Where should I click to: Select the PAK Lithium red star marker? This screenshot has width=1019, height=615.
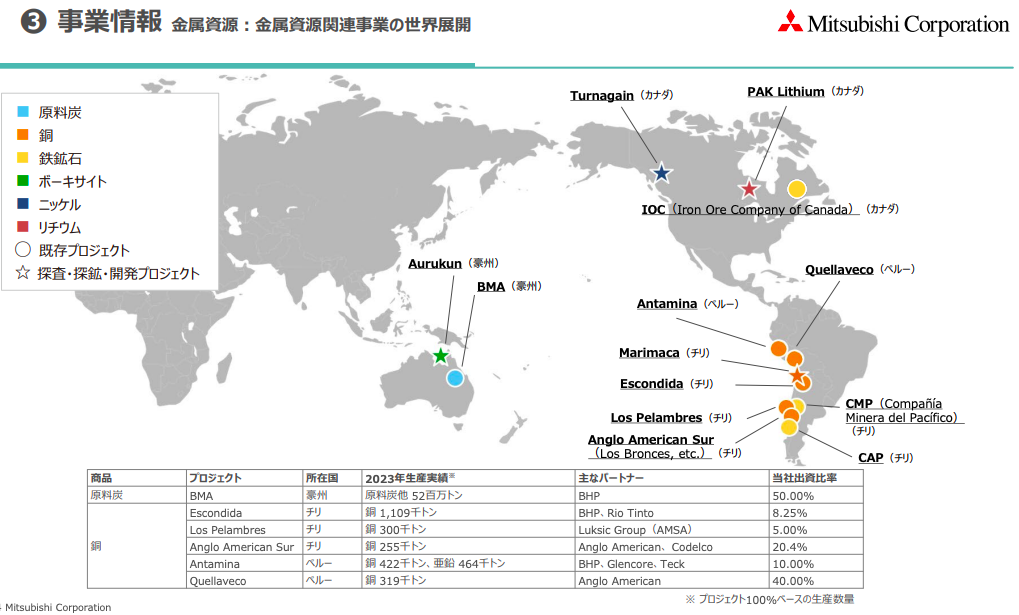(x=749, y=189)
